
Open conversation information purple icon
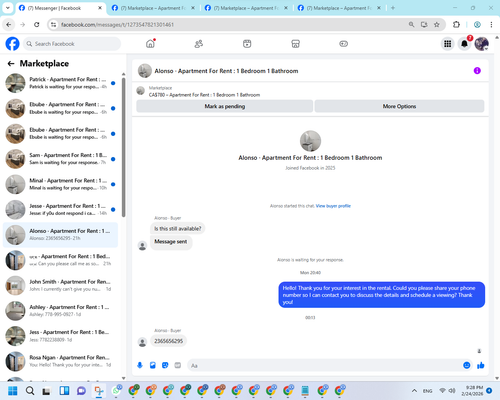click(477, 71)
